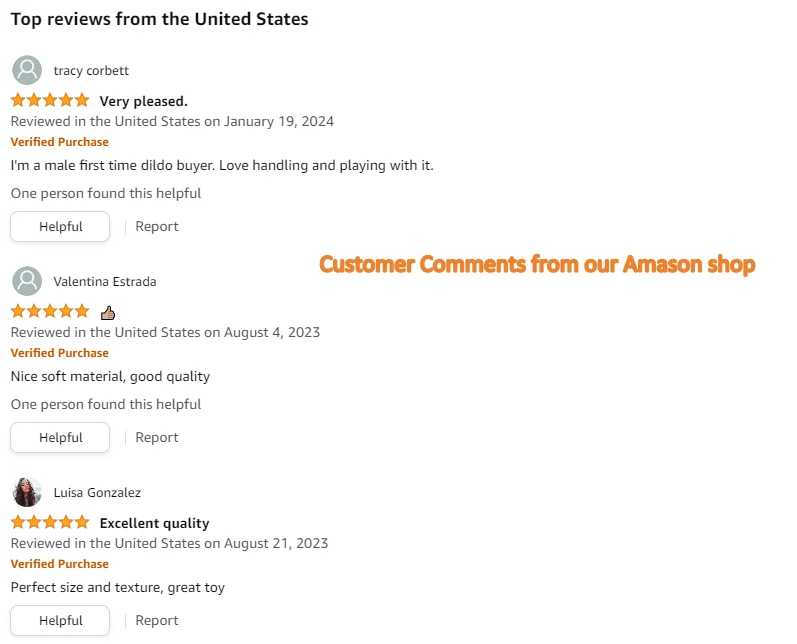Viewport: 797px width, 644px height.
Task: Open Valentina Estrada's profile name
Action: (105, 281)
